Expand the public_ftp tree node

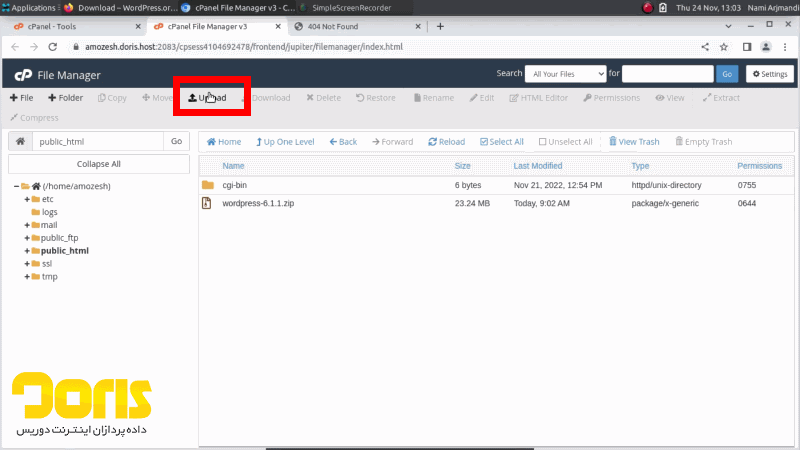click(26, 238)
